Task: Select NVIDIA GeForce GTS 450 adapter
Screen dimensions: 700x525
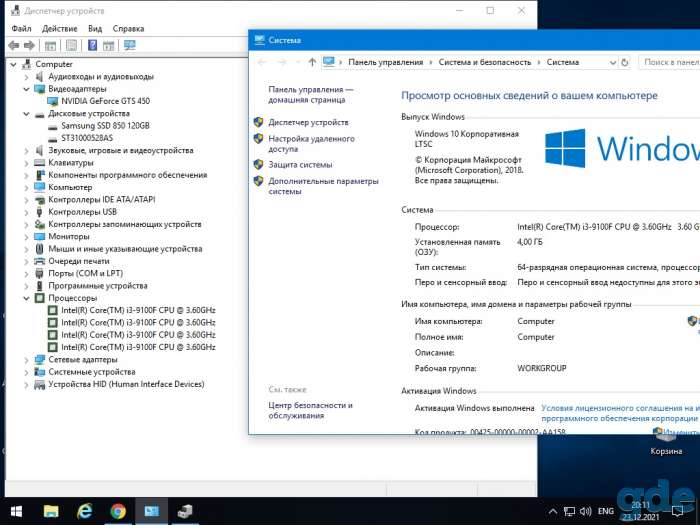Action: (x=105, y=101)
